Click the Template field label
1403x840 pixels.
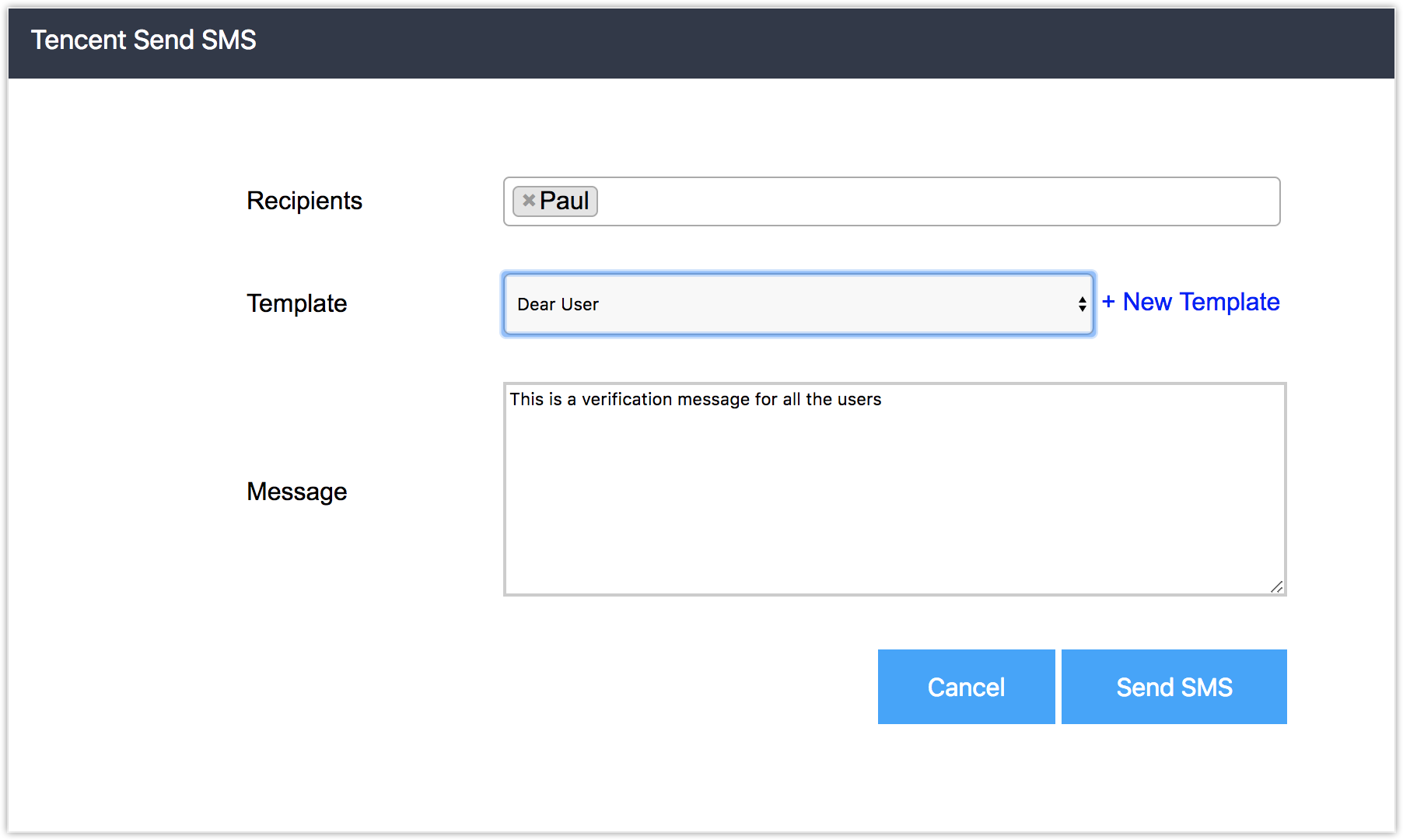[296, 303]
